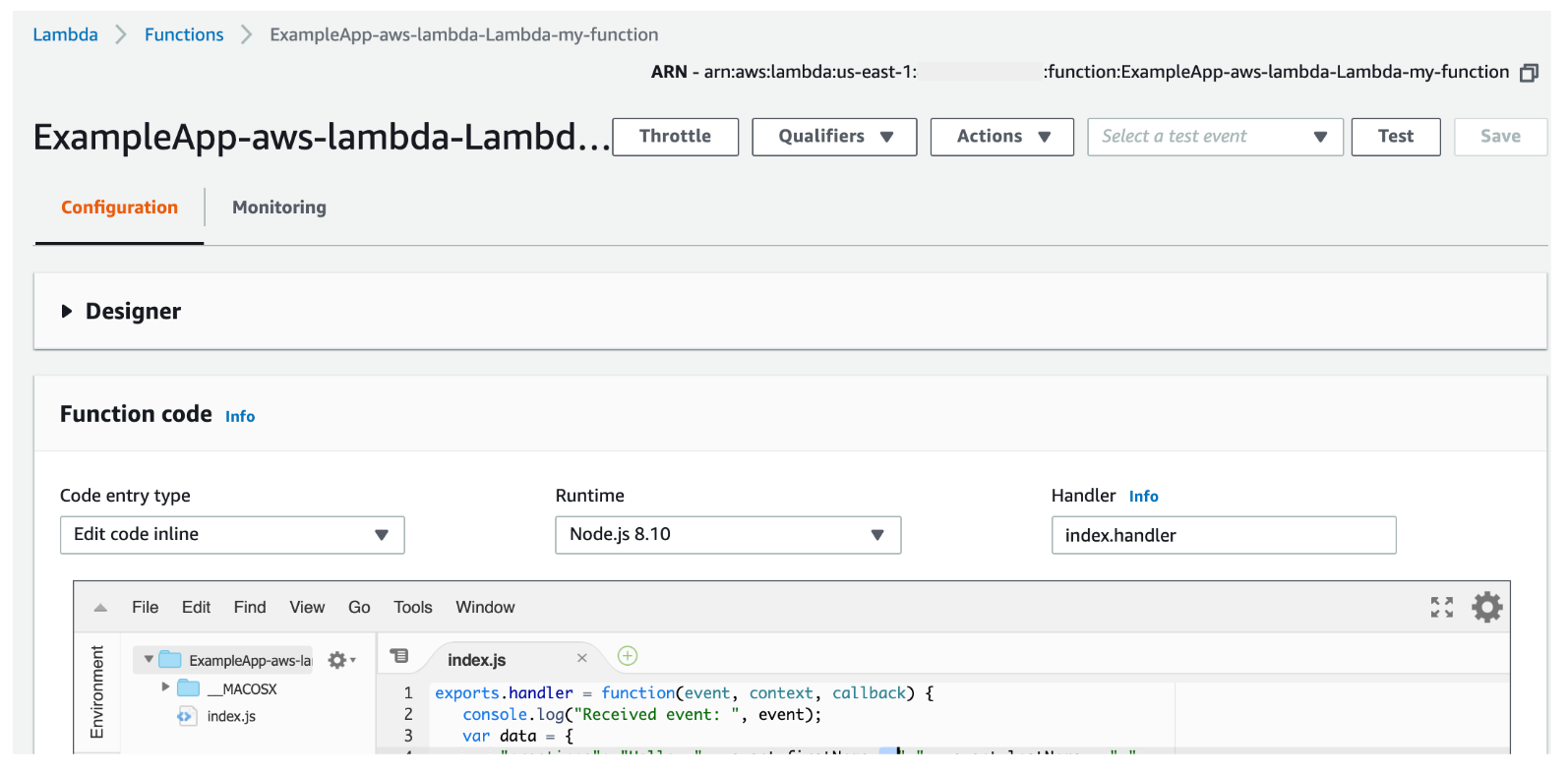The height and width of the screenshot is (775, 1568).
Task: Open the Select a test event dropdown
Action: (x=1215, y=137)
